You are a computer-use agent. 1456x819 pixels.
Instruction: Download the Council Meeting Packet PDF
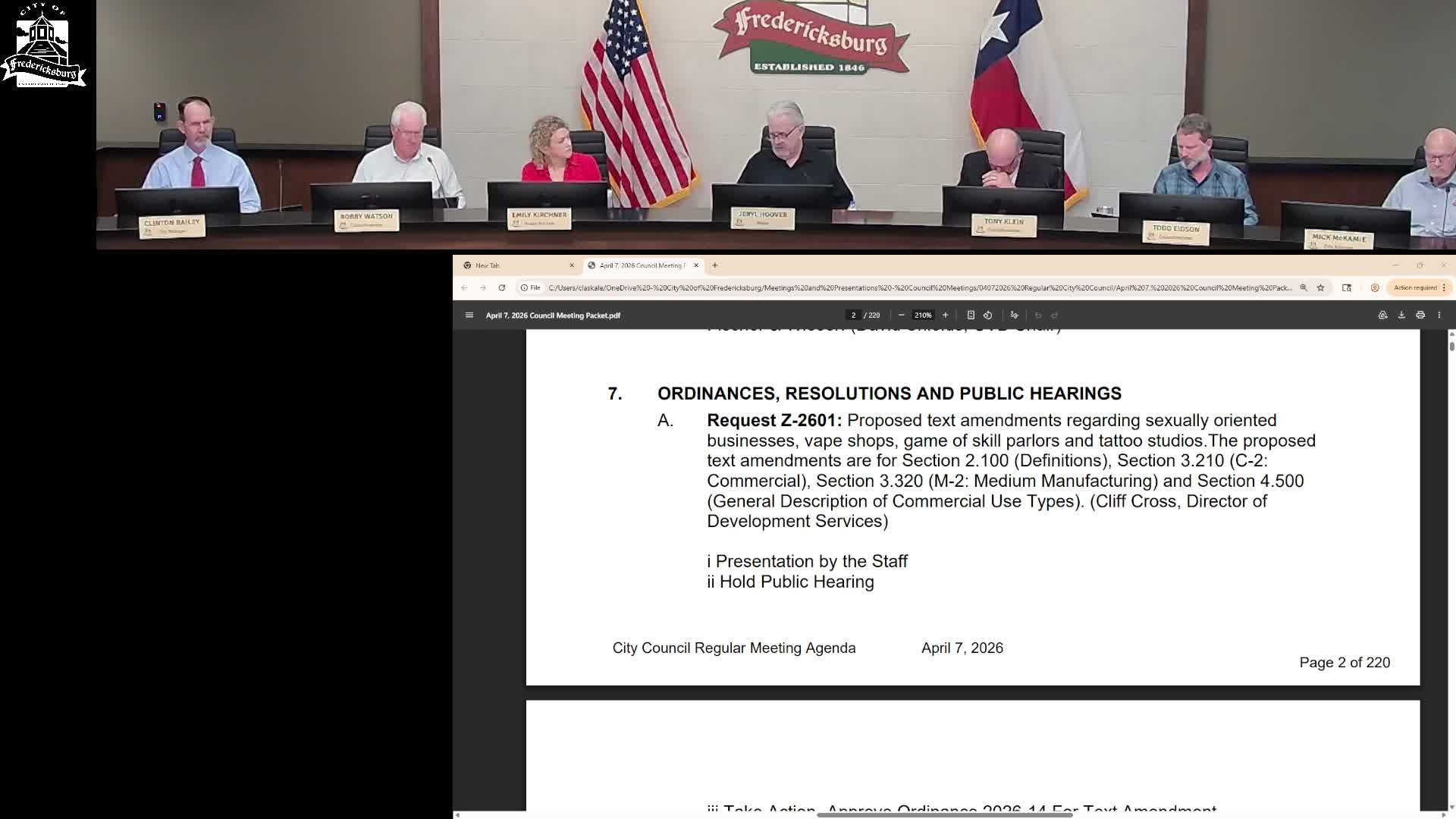[x=1401, y=315]
